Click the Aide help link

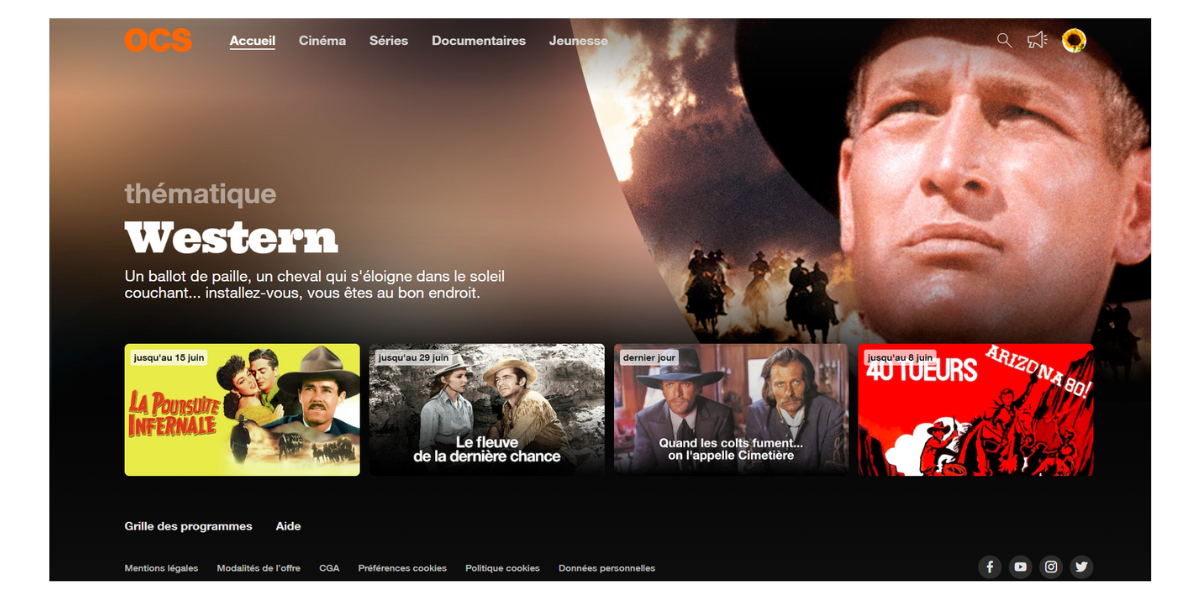click(x=288, y=526)
